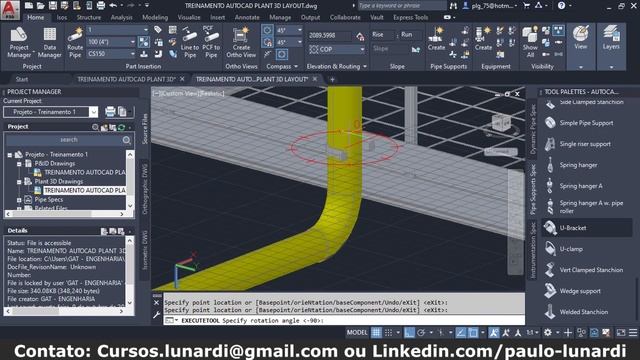Click the MODEL space button
The height and width of the screenshot is (360, 640).
click(x=357, y=333)
